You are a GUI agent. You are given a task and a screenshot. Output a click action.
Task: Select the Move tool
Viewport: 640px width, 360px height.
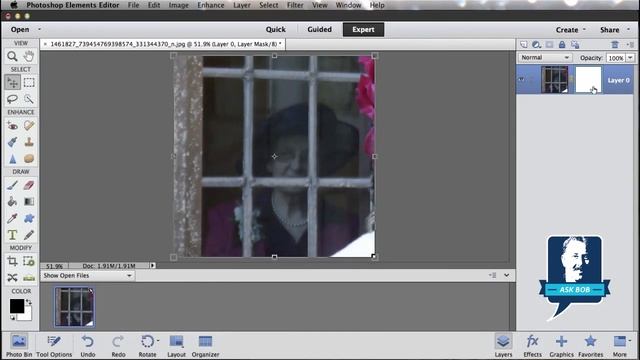(x=12, y=82)
